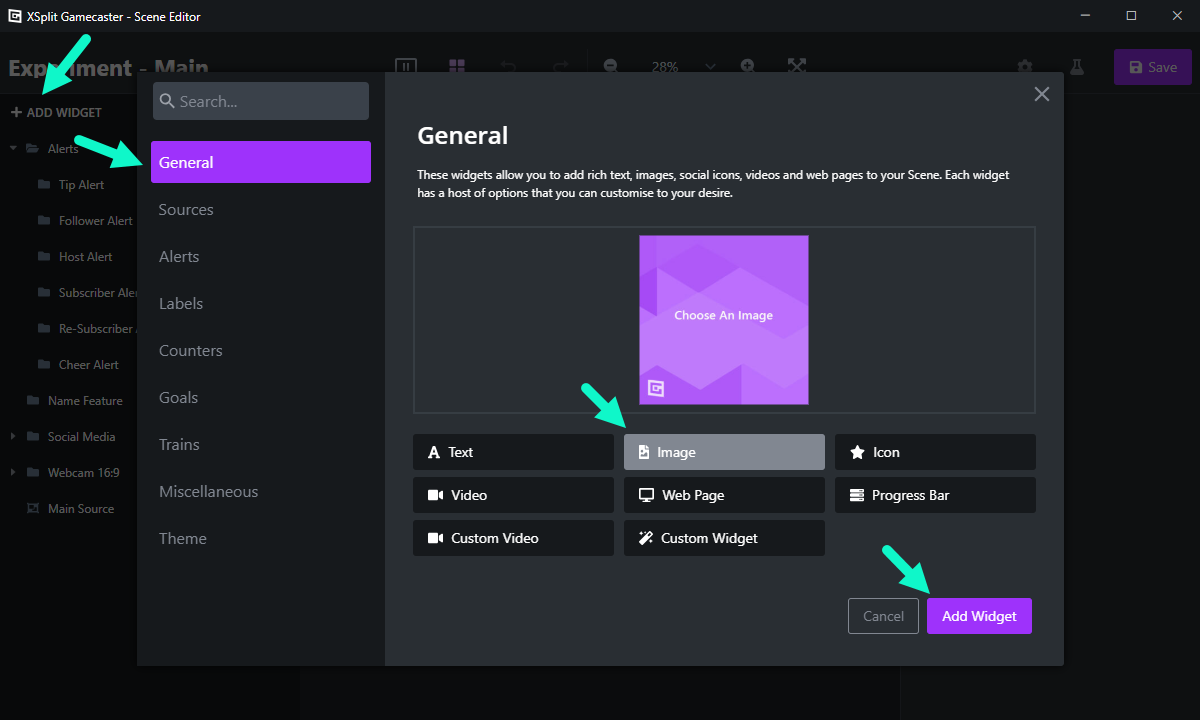The height and width of the screenshot is (720, 1200).
Task: Collapse the Alerts folder tree
Action: tap(14, 149)
